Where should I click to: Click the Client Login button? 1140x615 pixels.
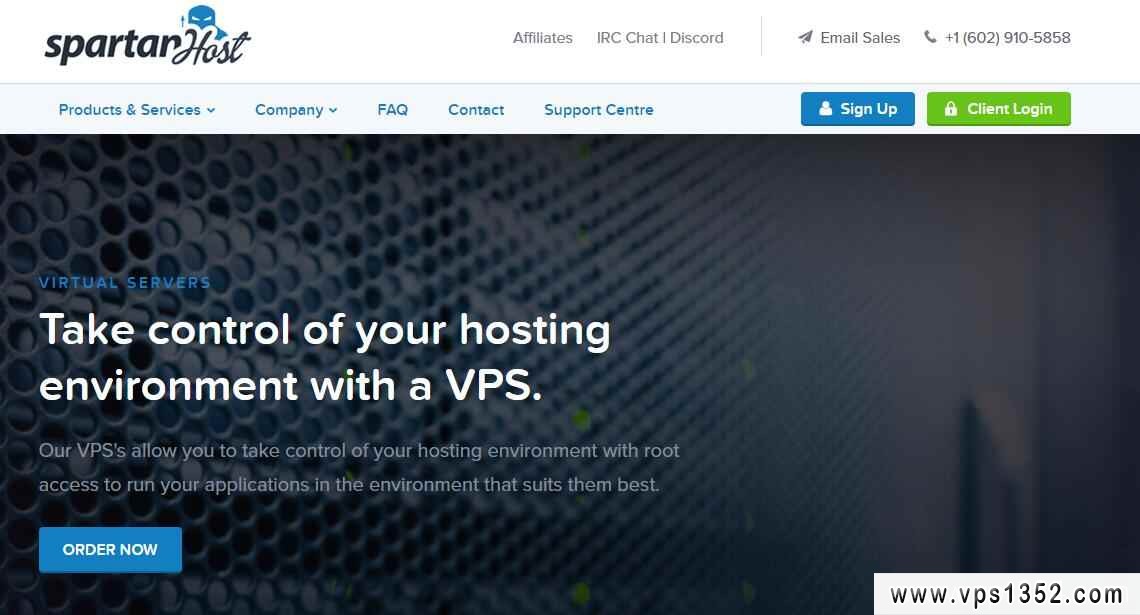coord(998,109)
